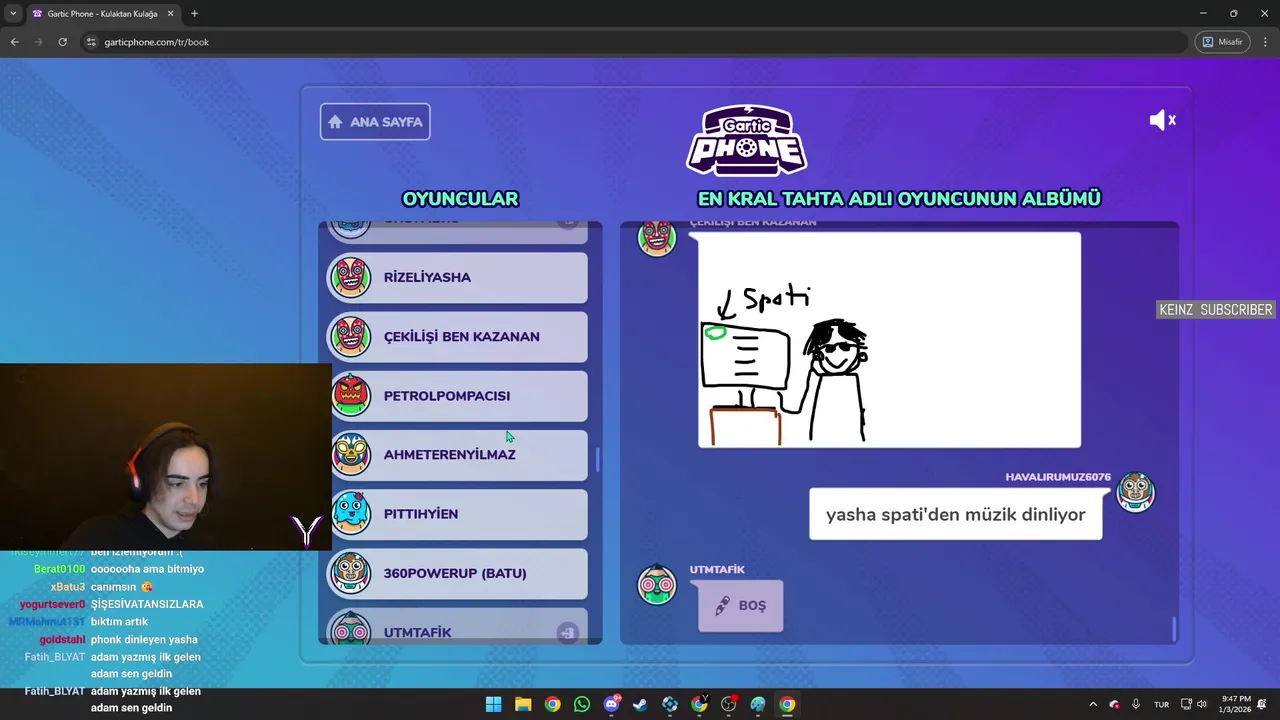1280x720 pixels.
Task: Switch to the Gartic Phone browser tab
Action: [103, 14]
